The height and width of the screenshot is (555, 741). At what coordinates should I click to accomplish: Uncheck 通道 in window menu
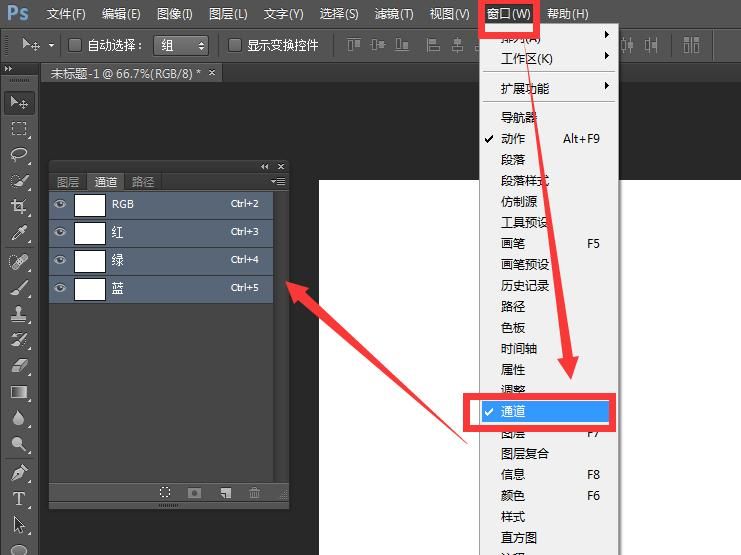coord(545,411)
